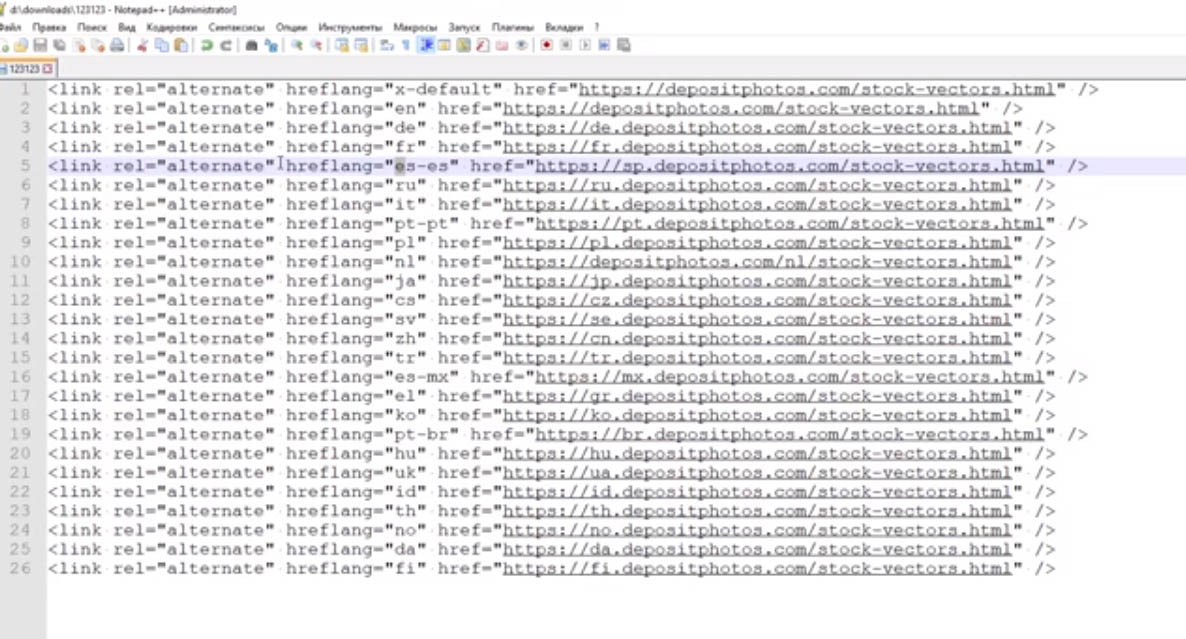
Task: Play back the recorded macro
Action: tap(585, 45)
